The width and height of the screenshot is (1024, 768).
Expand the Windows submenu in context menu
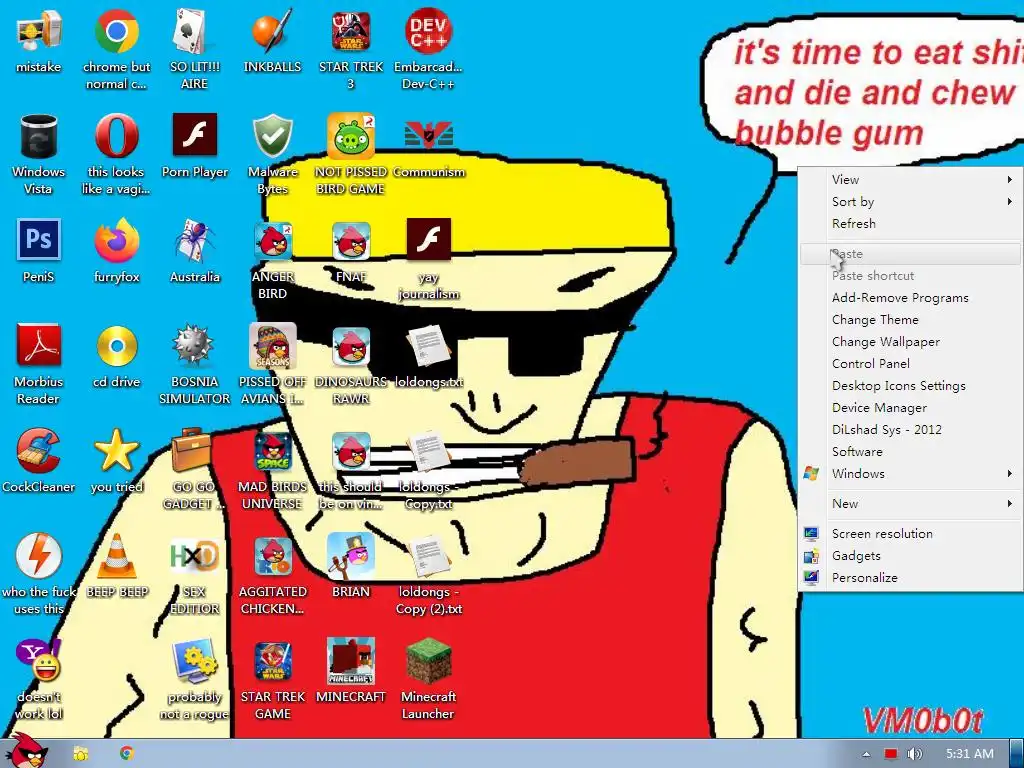pos(910,474)
